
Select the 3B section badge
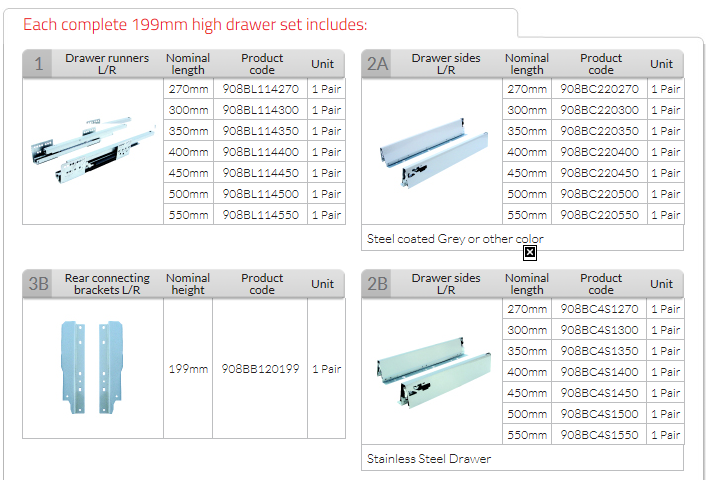38,284
